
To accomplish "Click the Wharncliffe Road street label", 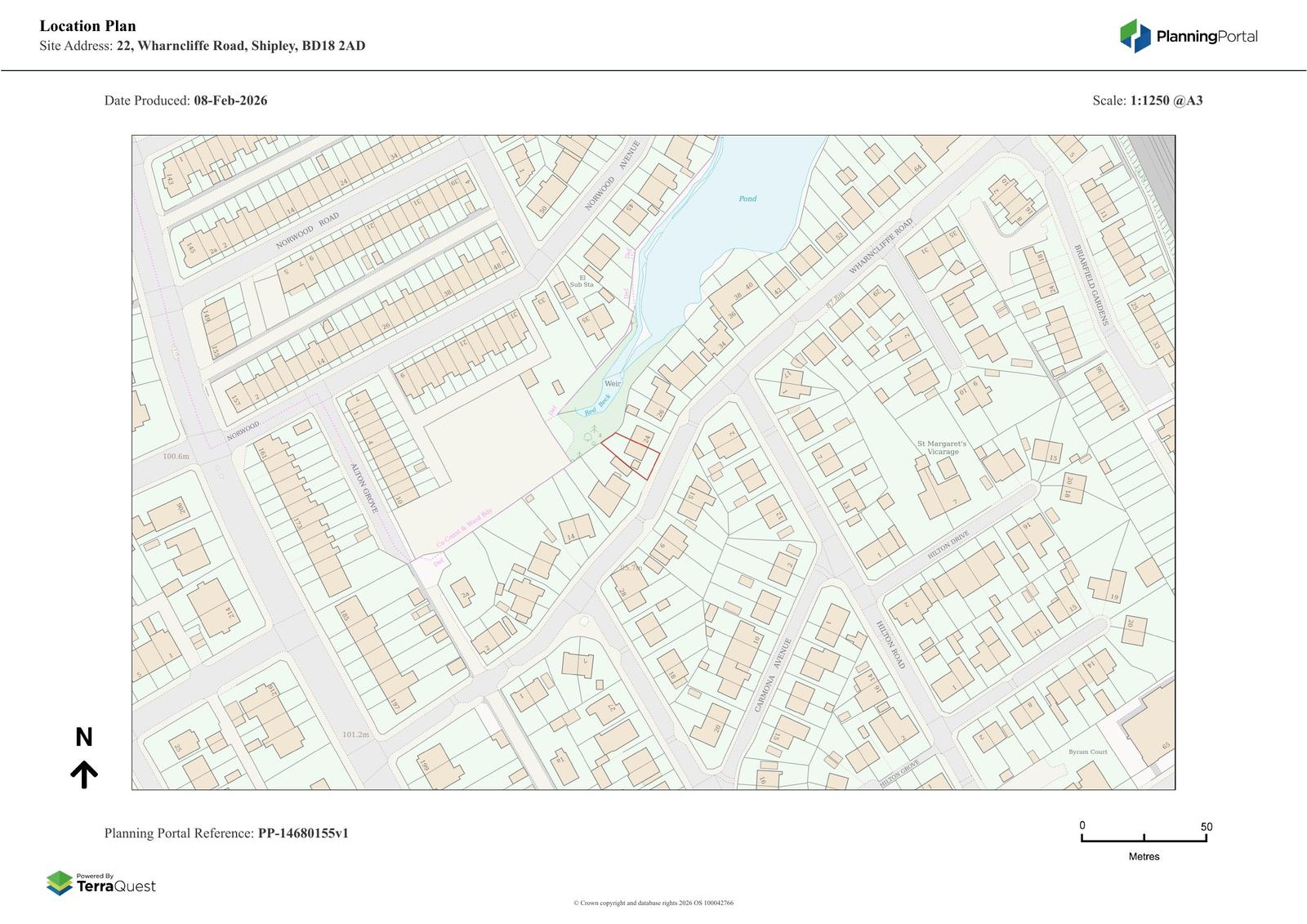I will tap(880, 247).
